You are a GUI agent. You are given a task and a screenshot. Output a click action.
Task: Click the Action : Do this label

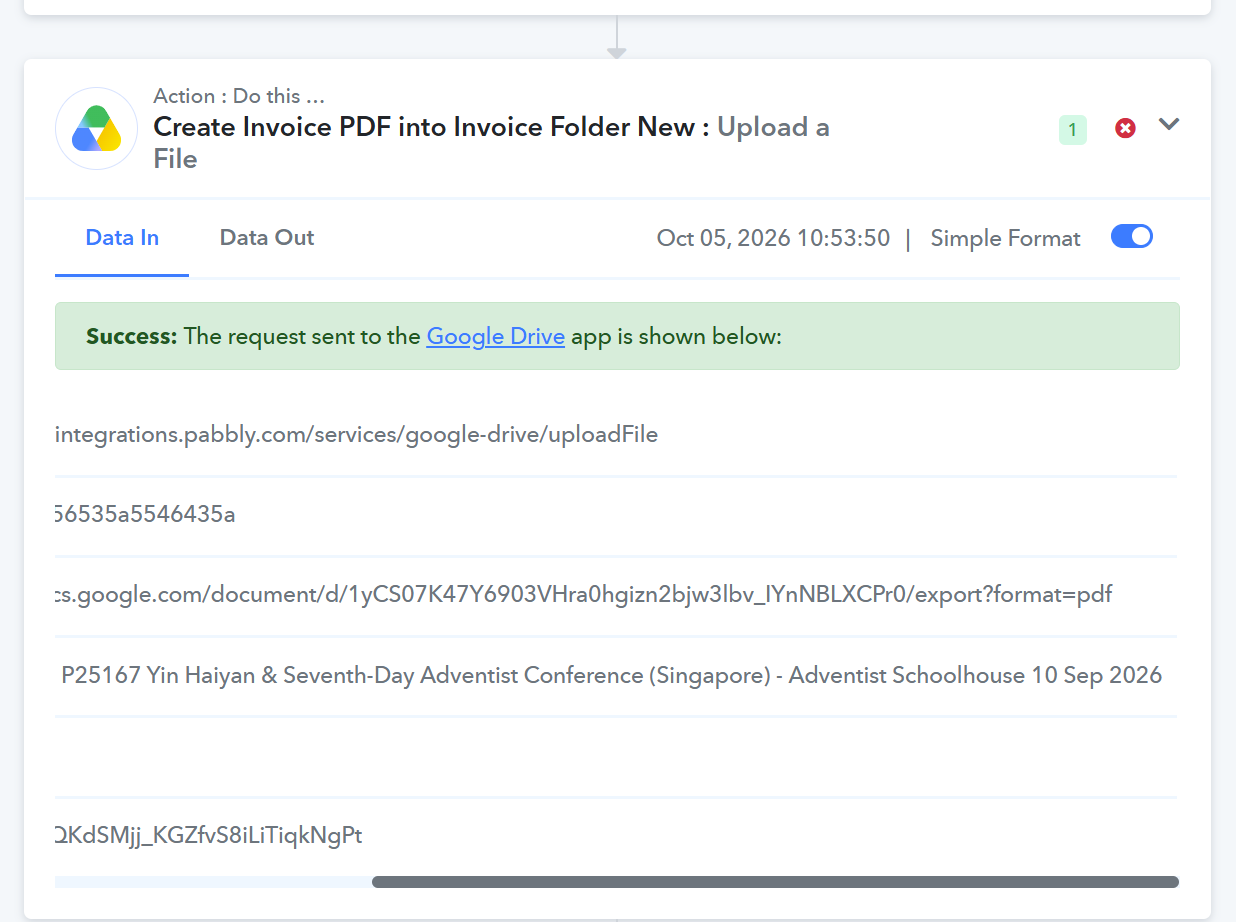pos(239,96)
